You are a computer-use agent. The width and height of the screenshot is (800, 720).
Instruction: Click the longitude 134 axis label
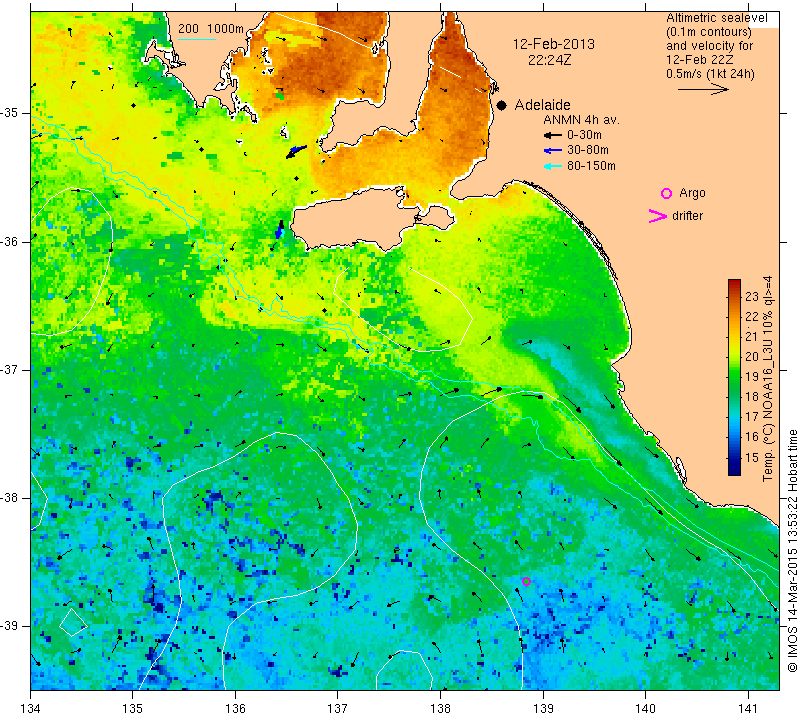31,709
